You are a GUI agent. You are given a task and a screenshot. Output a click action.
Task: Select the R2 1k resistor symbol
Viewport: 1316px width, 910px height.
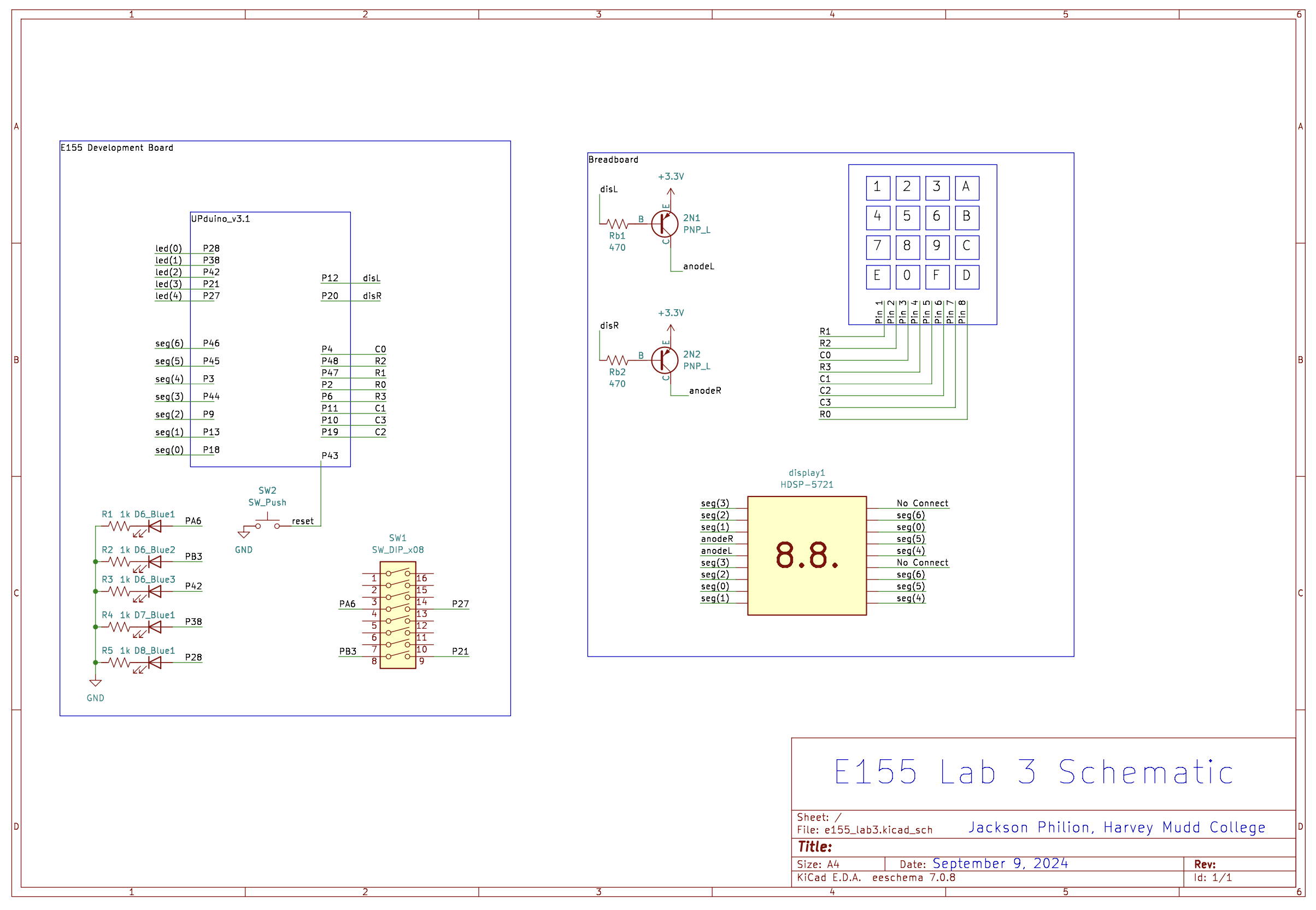click(x=119, y=562)
